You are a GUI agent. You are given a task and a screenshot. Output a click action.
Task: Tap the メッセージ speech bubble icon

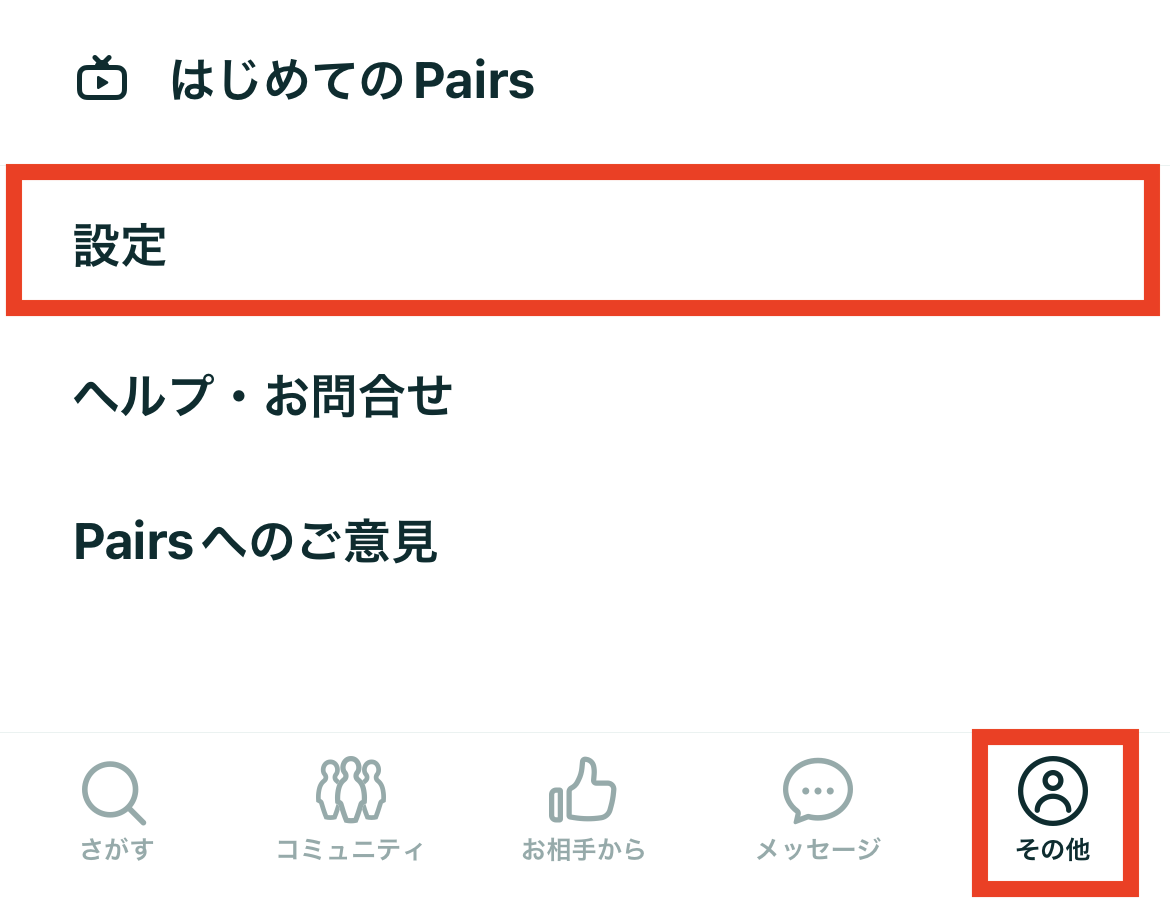(x=818, y=791)
